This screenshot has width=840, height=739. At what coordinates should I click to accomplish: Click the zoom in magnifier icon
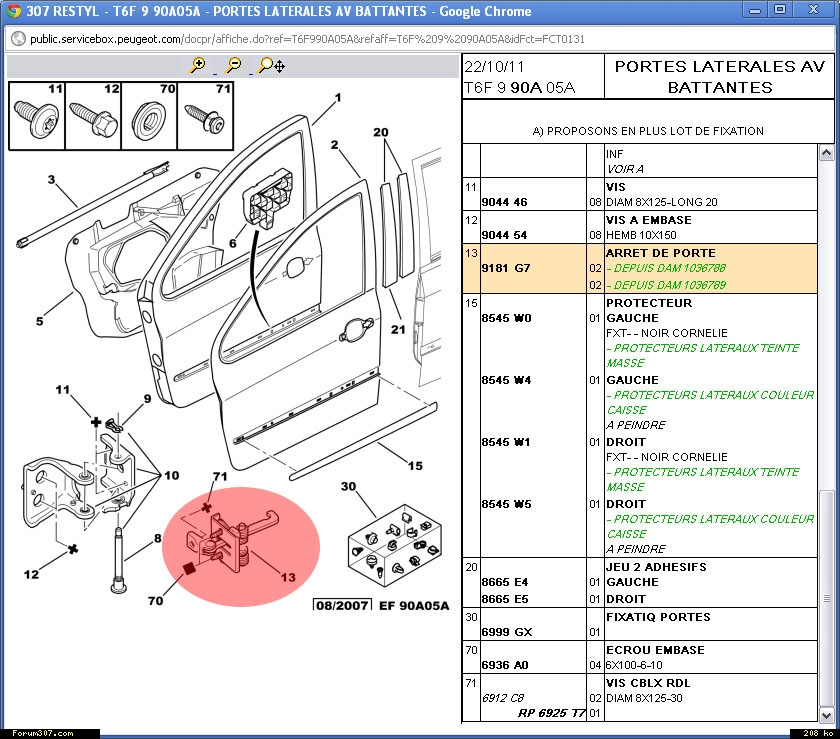coord(198,65)
